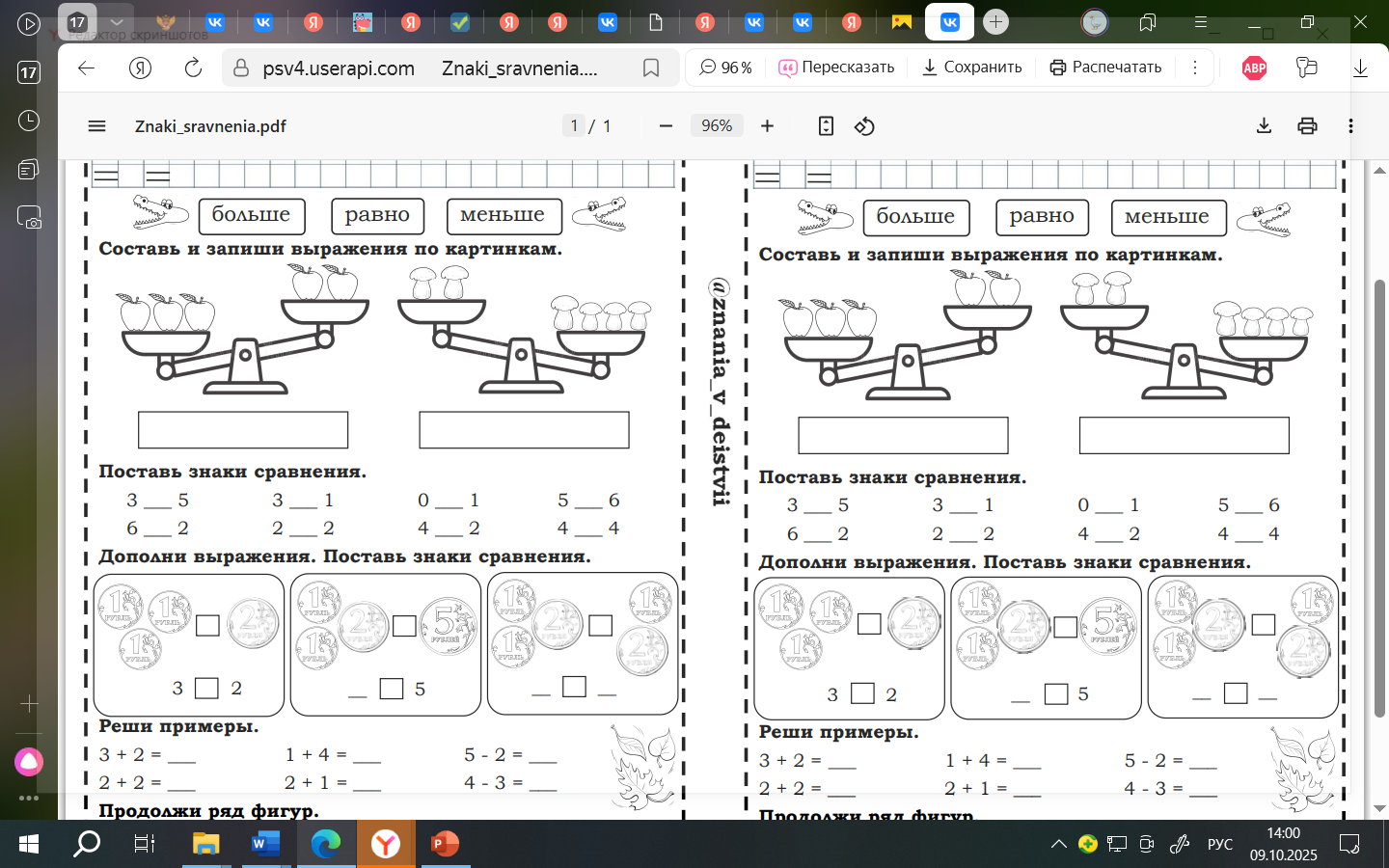Download the PDF using the toolbar download icon
Screen dimensions: 1389x868
pyautogui.click(x=1264, y=126)
